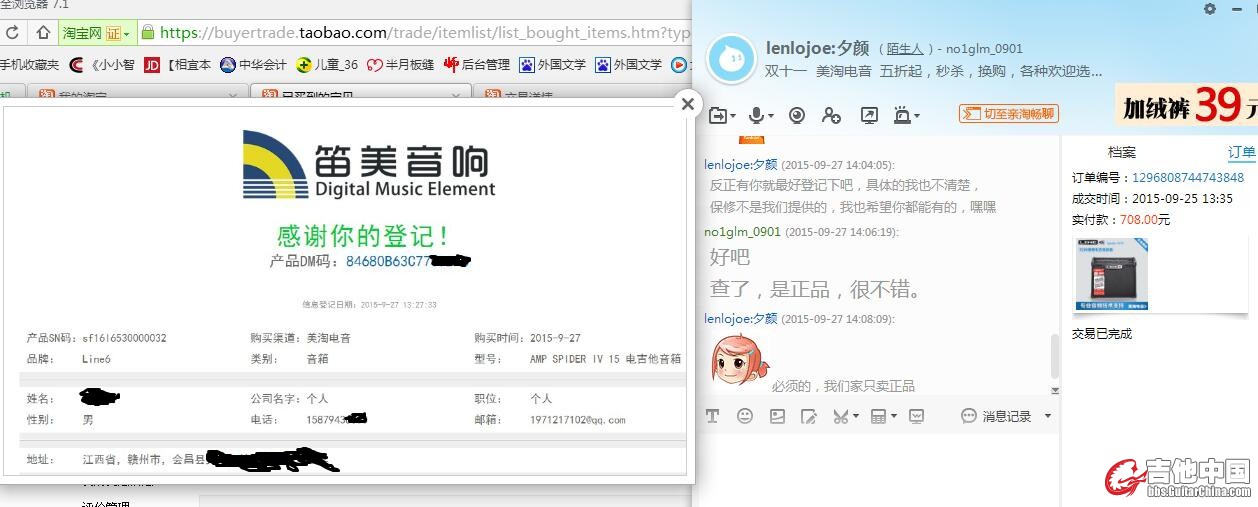This screenshot has height=507, width=1258.
Task: Open order number 1296808744743848 link
Action: pos(1188,177)
